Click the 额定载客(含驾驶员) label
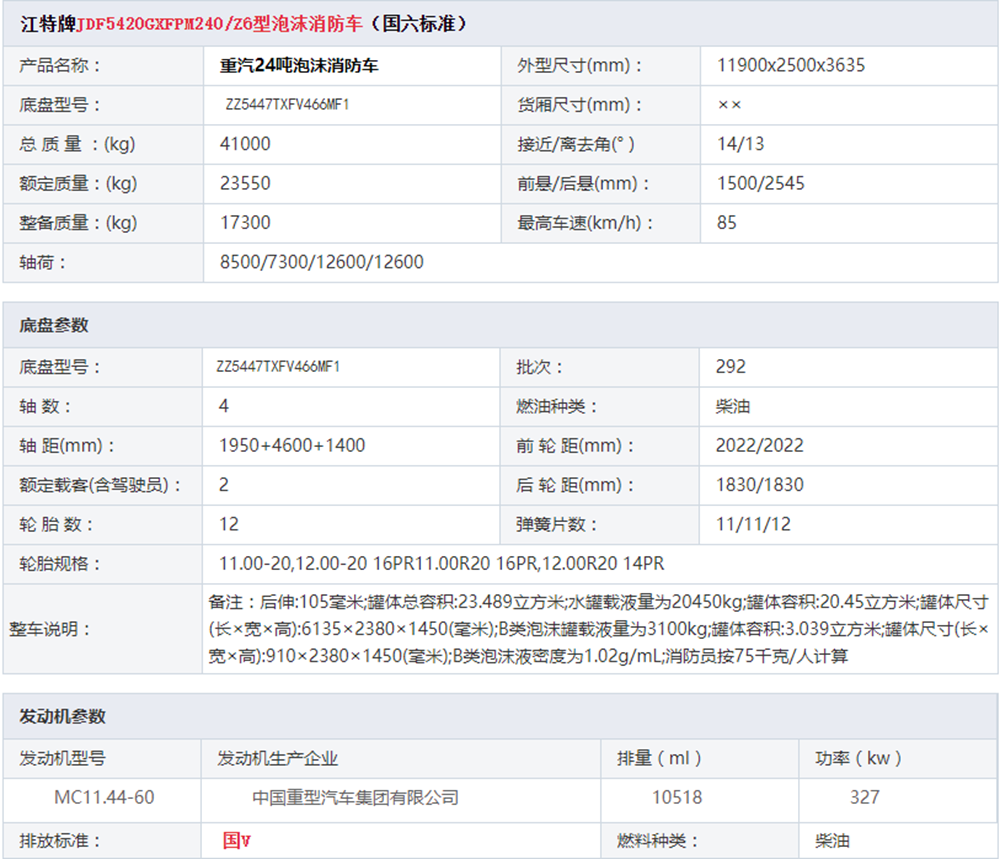 (x=100, y=485)
